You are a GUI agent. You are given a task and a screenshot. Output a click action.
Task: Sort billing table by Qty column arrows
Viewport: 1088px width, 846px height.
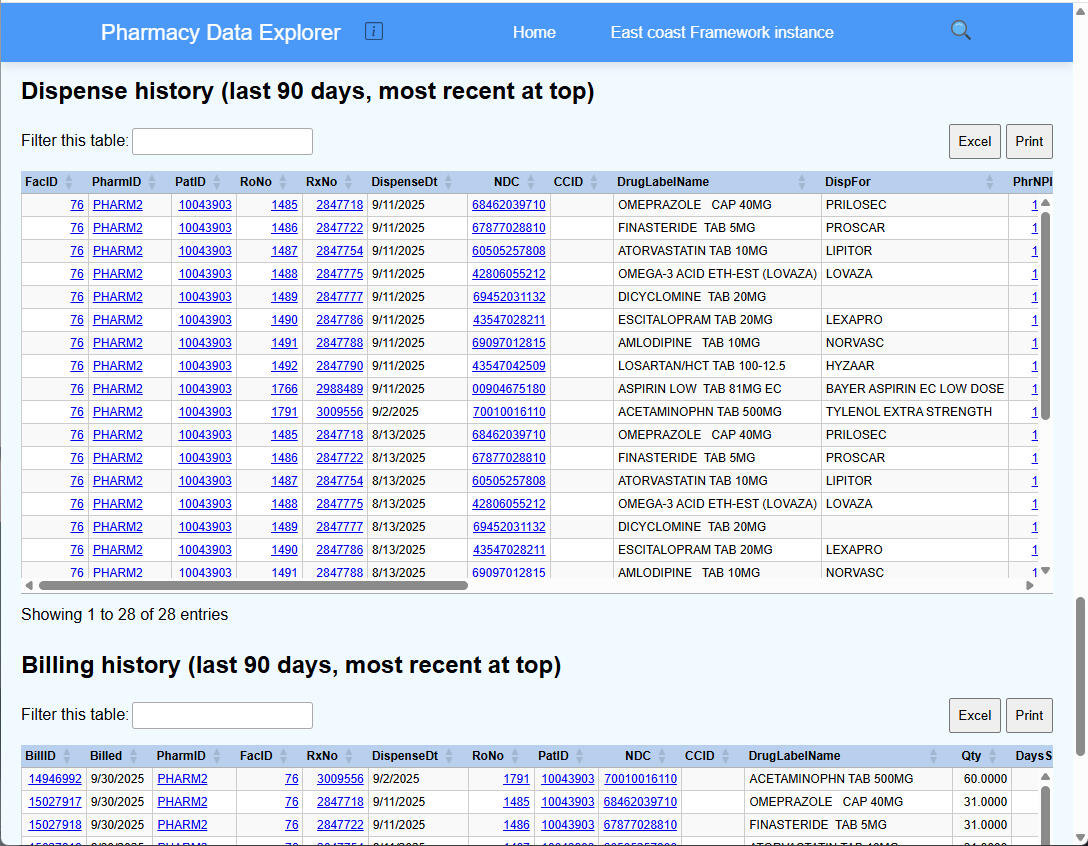995,756
